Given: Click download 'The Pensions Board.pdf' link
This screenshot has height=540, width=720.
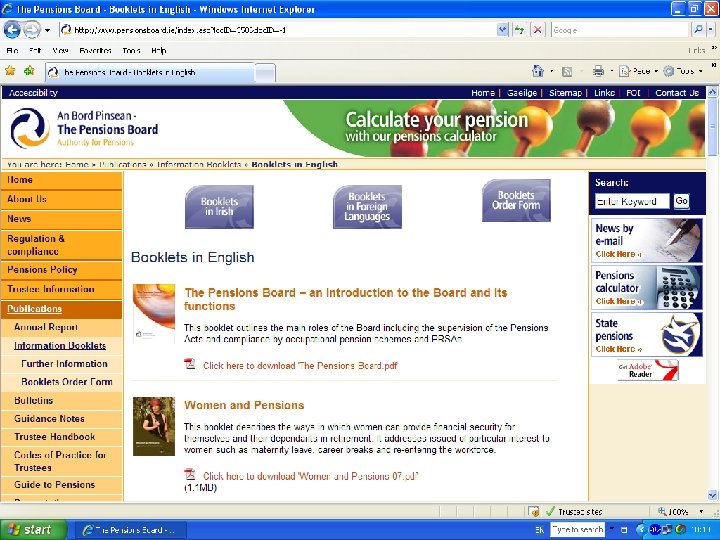Looking at the screenshot, I should pos(300,366).
